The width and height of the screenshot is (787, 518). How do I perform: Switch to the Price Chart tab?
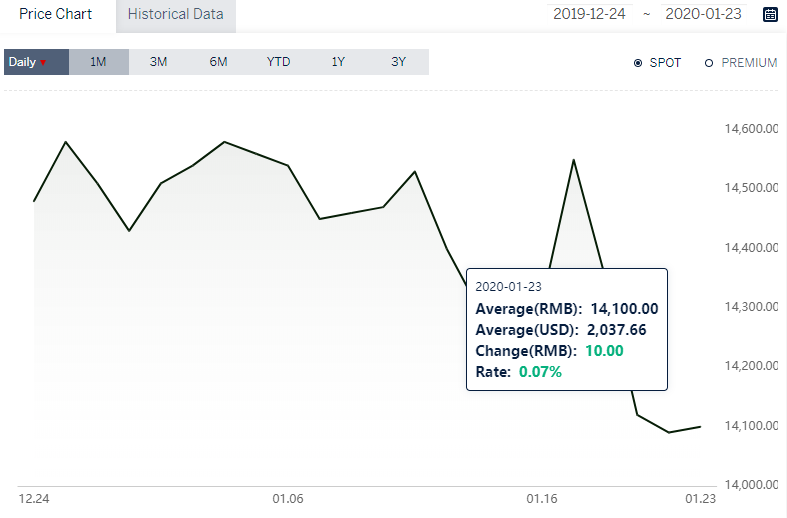56,14
